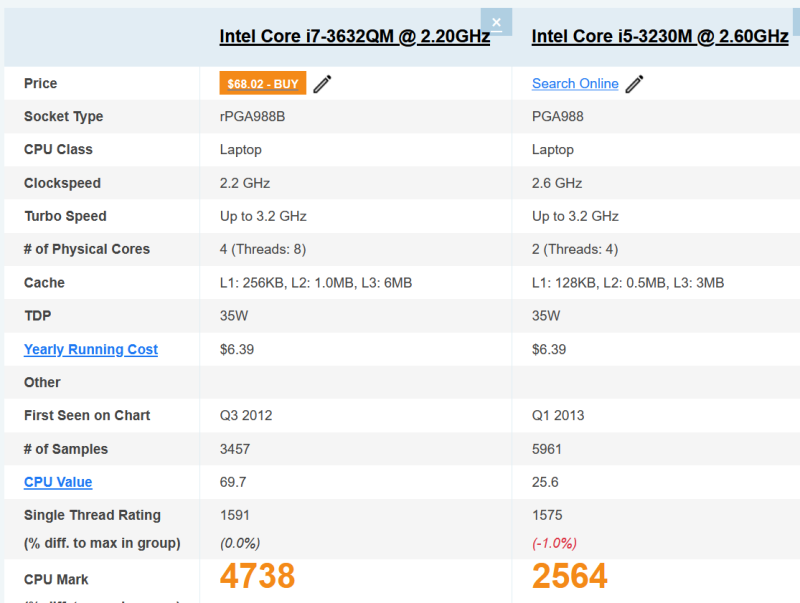Remove the i7-3632QM column with the X

pyautogui.click(x=496, y=22)
